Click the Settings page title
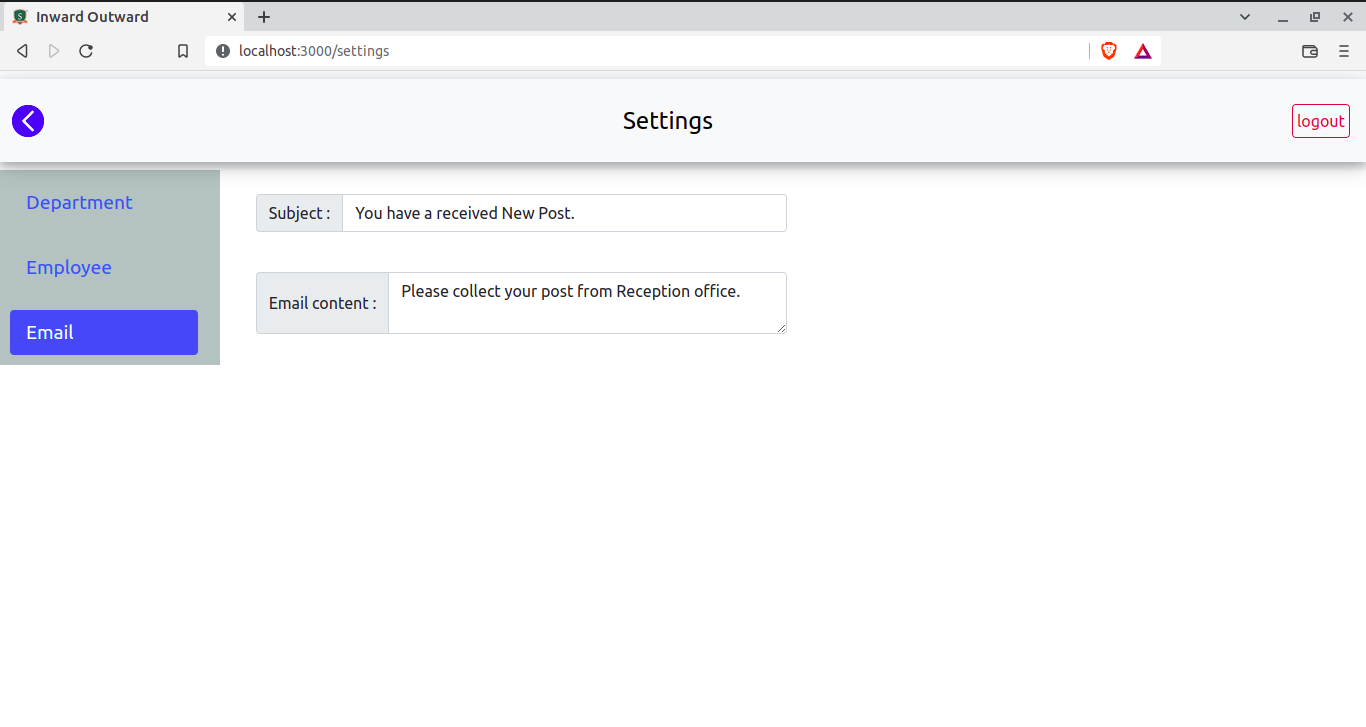 [667, 120]
